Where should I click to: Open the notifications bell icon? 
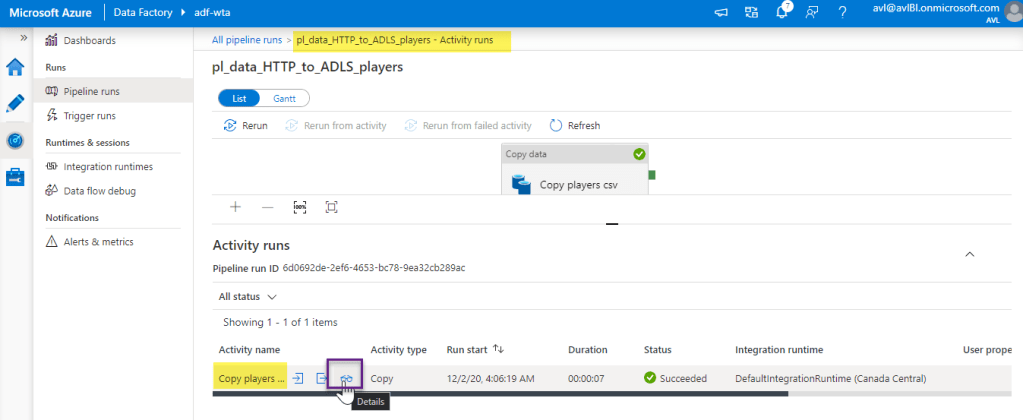(783, 12)
